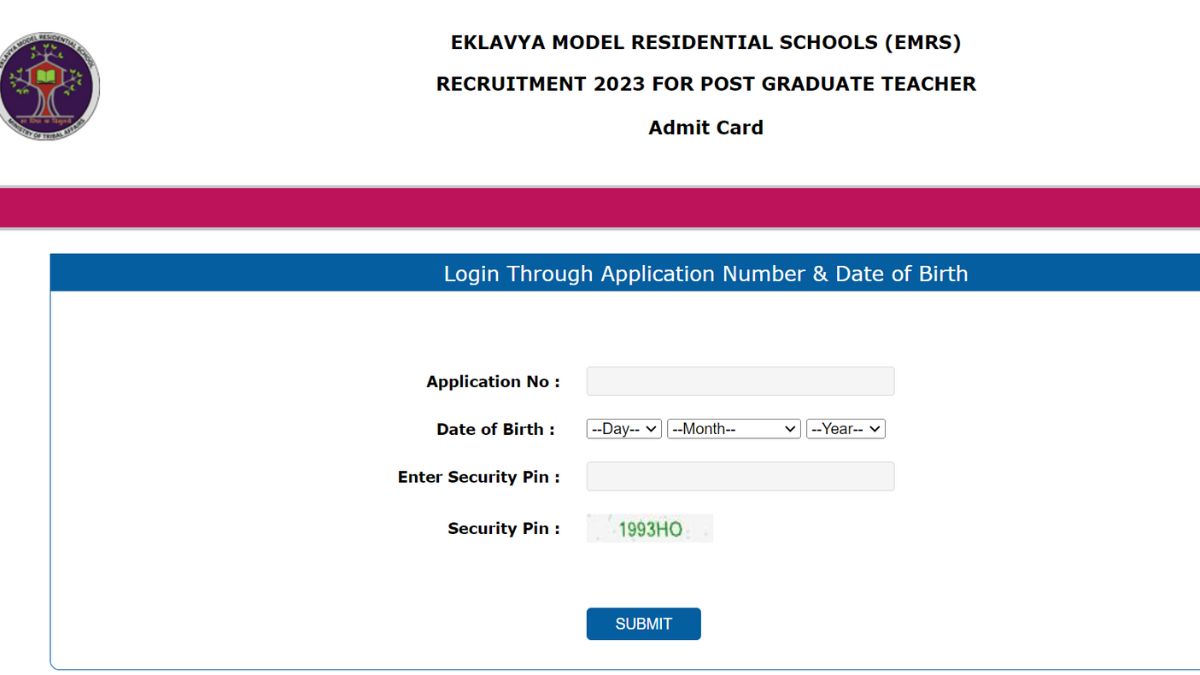Open the Year dropdown selector
Viewport: 1200px width, 675px height.
[x=846, y=429]
